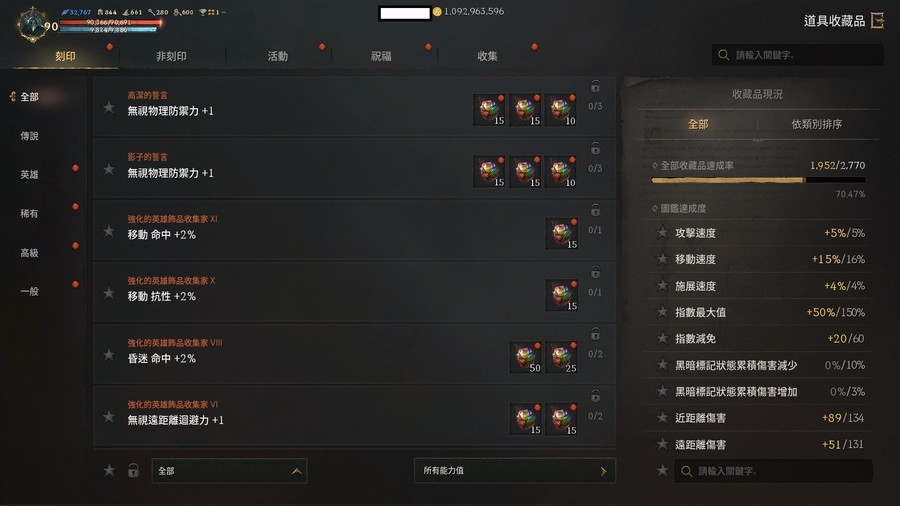Select the 英雄 grade filter
The width and height of the screenshot is (900, 506).
coord(30,174)
